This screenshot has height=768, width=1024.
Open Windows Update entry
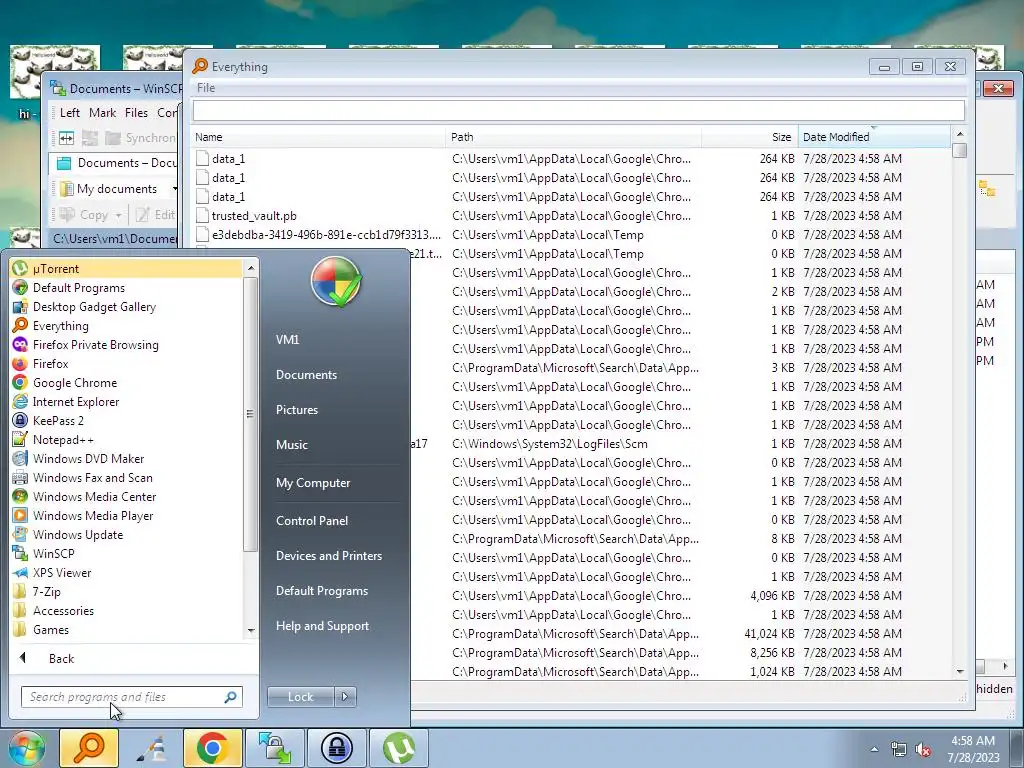tap(127, 534)
